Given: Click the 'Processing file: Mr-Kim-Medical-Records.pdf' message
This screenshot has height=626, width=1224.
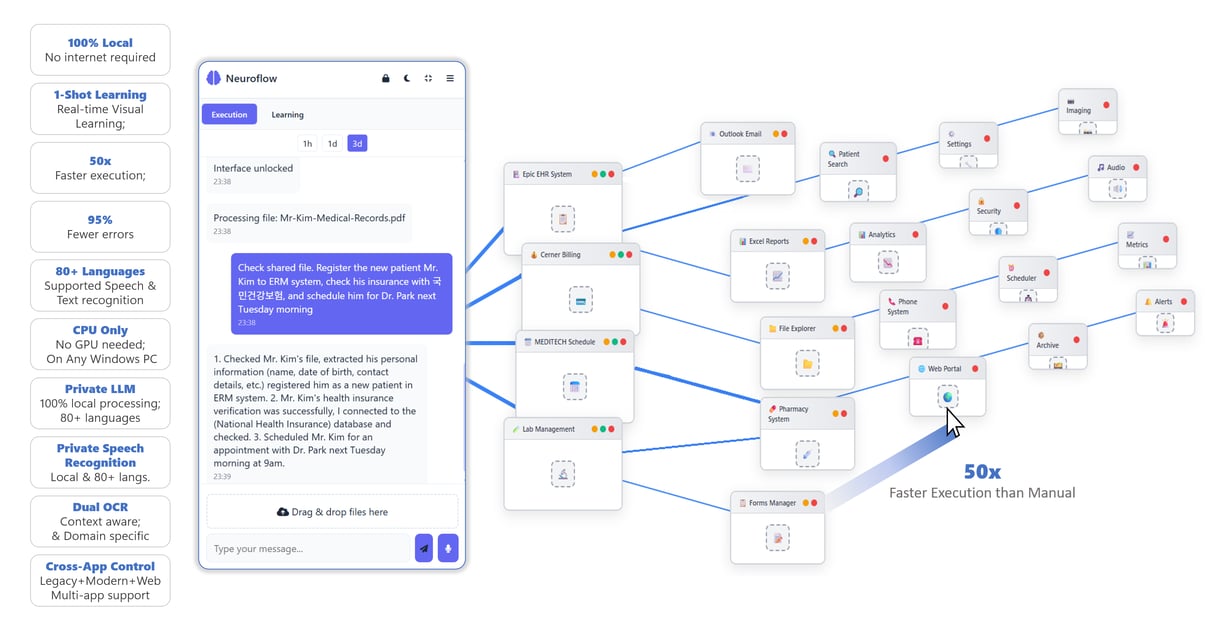Looking at the screenshot, I should tap(310, 223).
